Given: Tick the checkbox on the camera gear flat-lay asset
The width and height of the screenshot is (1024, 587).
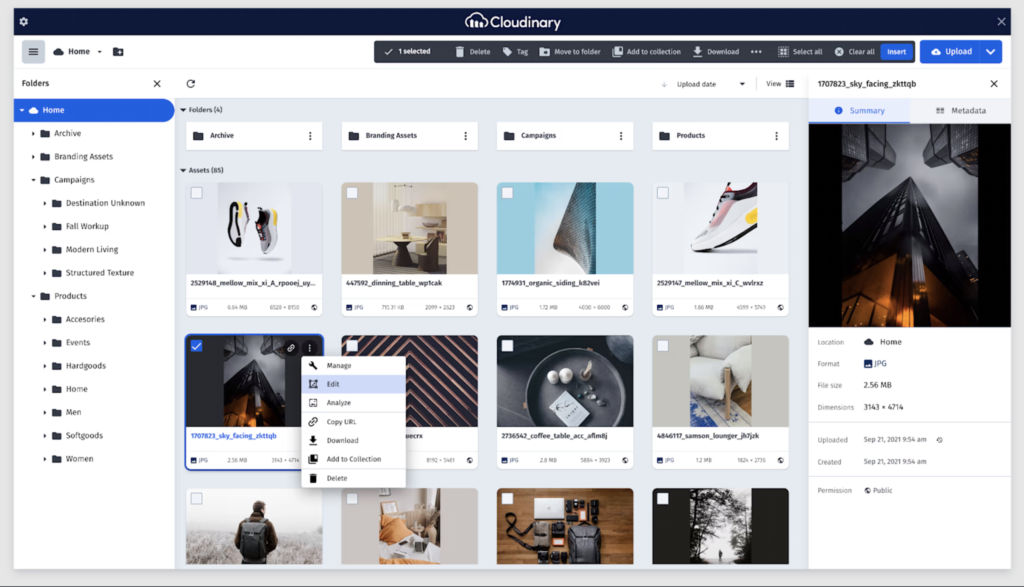Looking at the screenshot, I should click(507, 499).
